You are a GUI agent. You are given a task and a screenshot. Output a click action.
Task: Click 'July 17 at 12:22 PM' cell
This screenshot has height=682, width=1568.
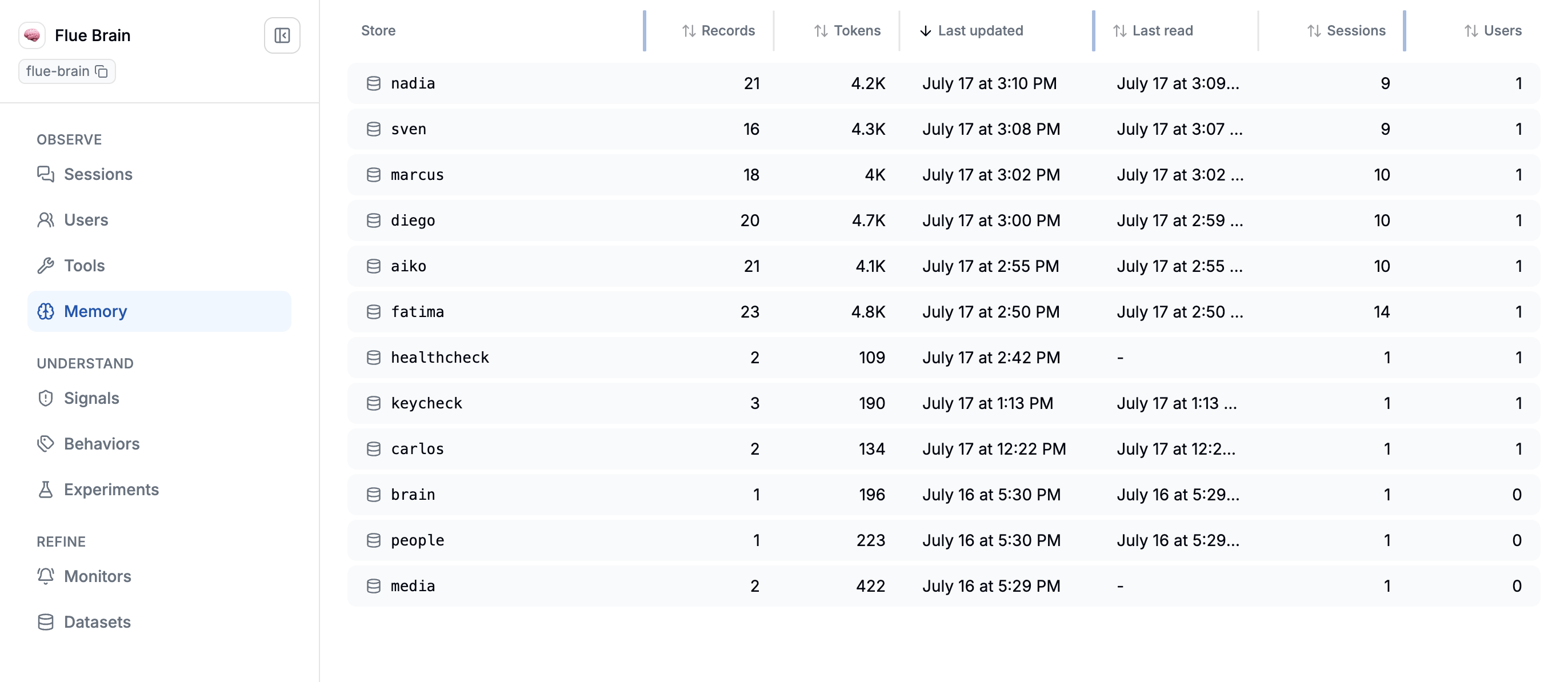tap(994, 448)
